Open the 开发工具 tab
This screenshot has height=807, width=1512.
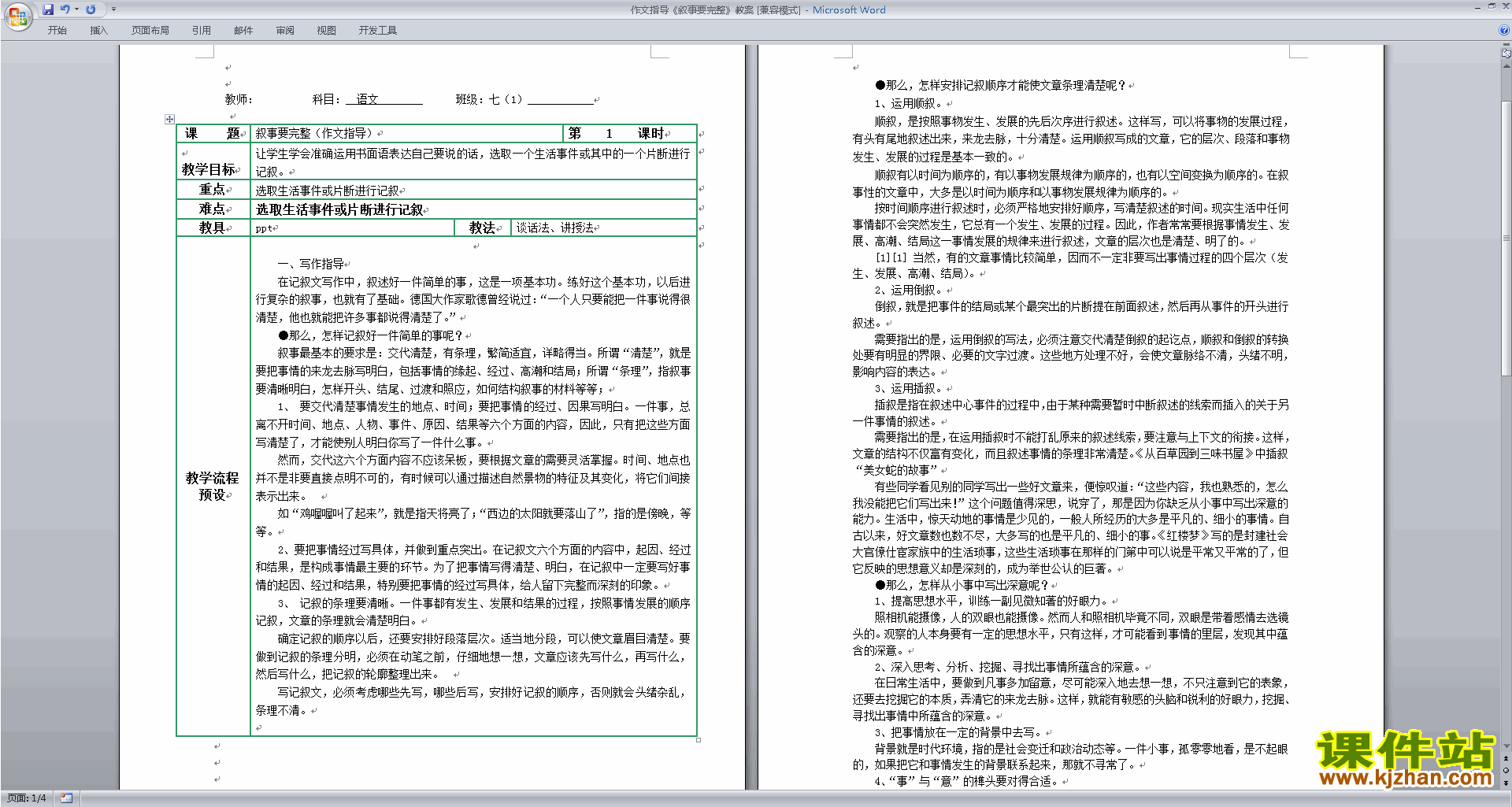(x=378, y=31)
